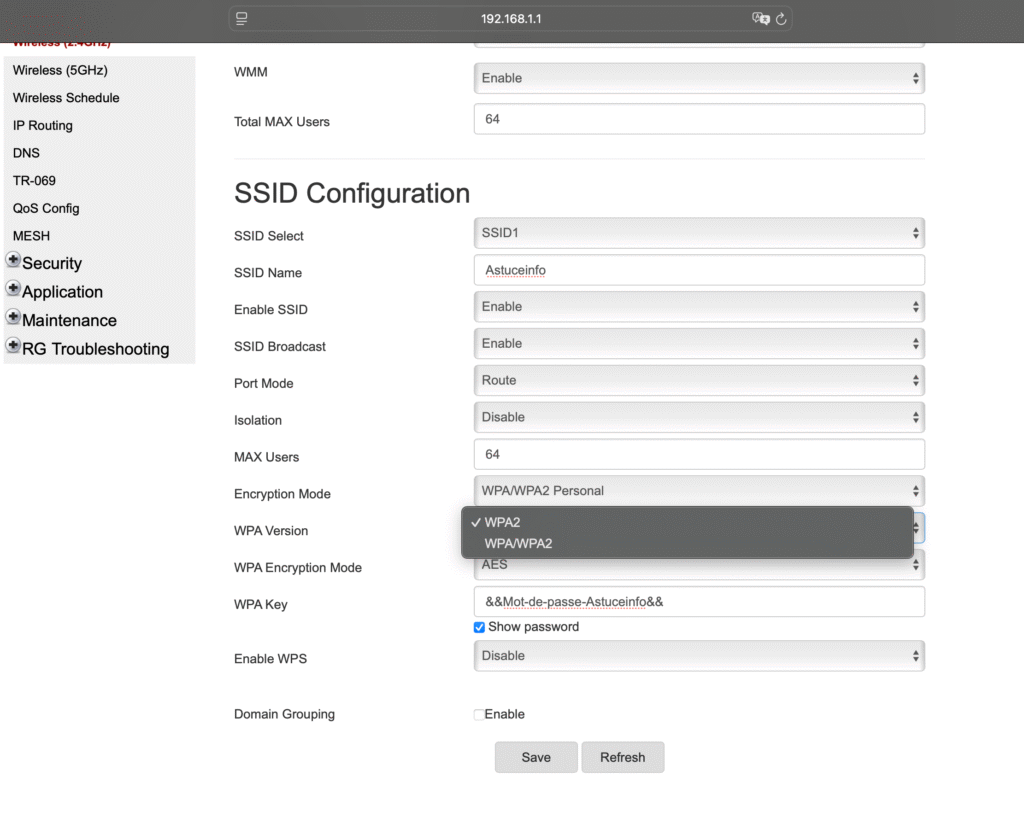1024x818 pixels.
Task: Open QoS Config page
Action: [46, 208]
